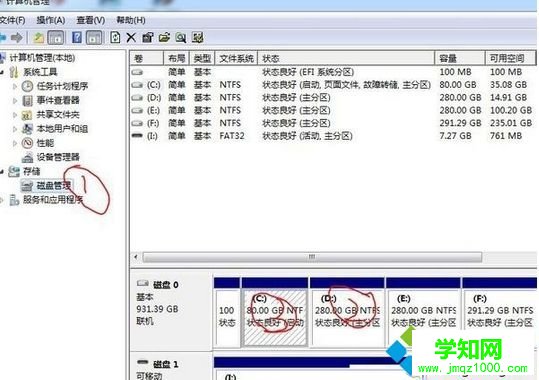This screenshot has height=380, width=539.
Task: Click the Up one level folder icon
Action: [38, 37]
